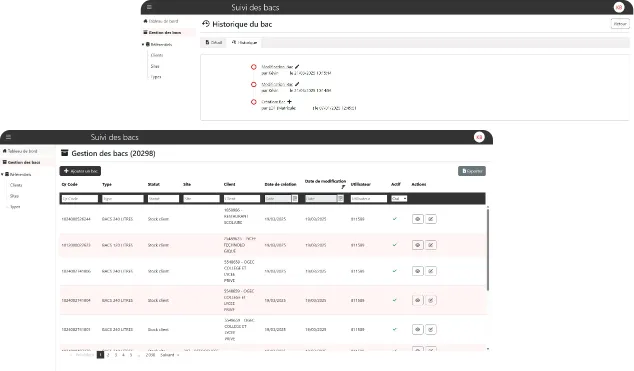This screenshot has width=634, height=371.
Task: Edit the first bac row
Action: coord(431,219)
